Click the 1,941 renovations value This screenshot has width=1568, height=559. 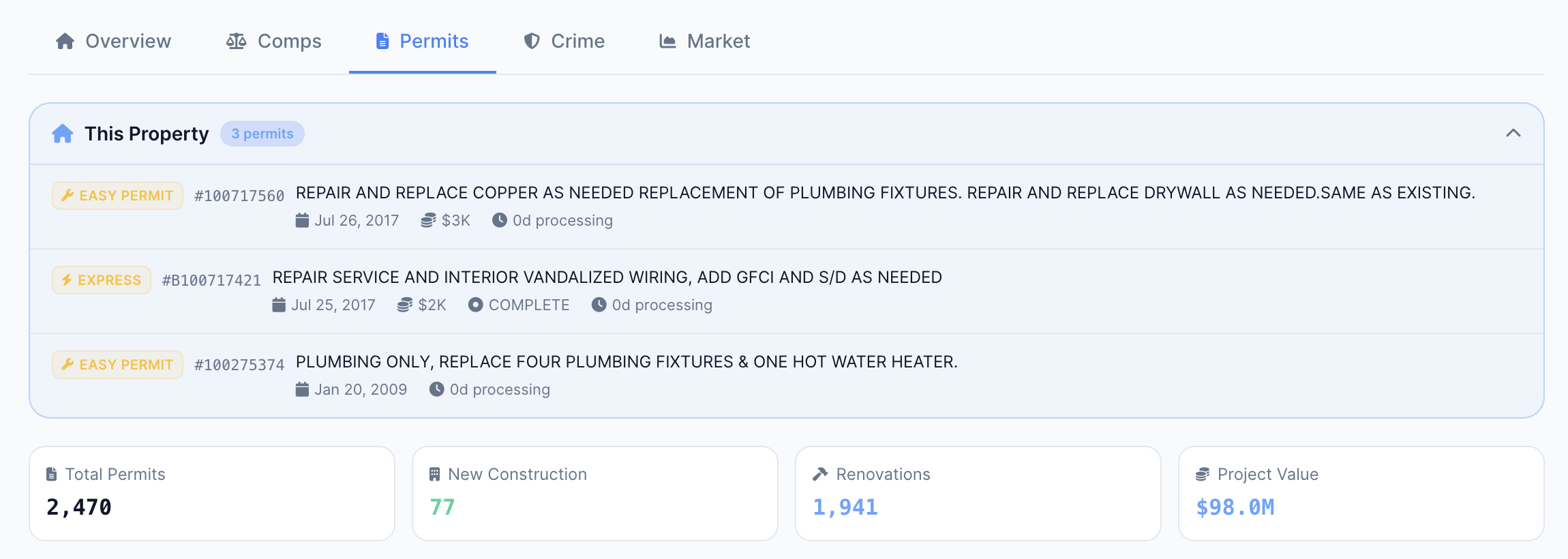tap(845, 508)
